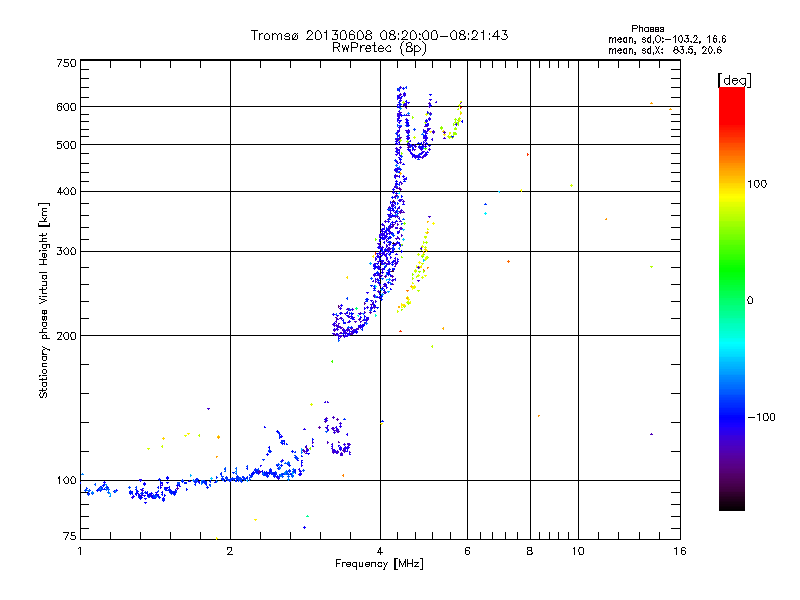Click the y-axis tick label '300'

pyautogui.click(x=66, y=252)
